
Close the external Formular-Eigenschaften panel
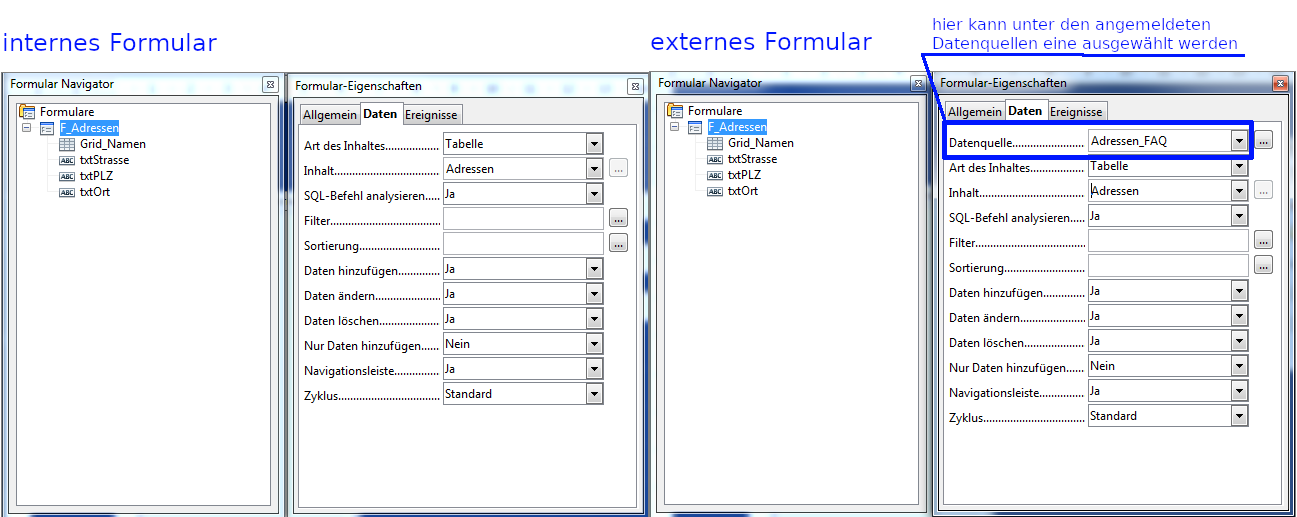[x=1279, y=83]
